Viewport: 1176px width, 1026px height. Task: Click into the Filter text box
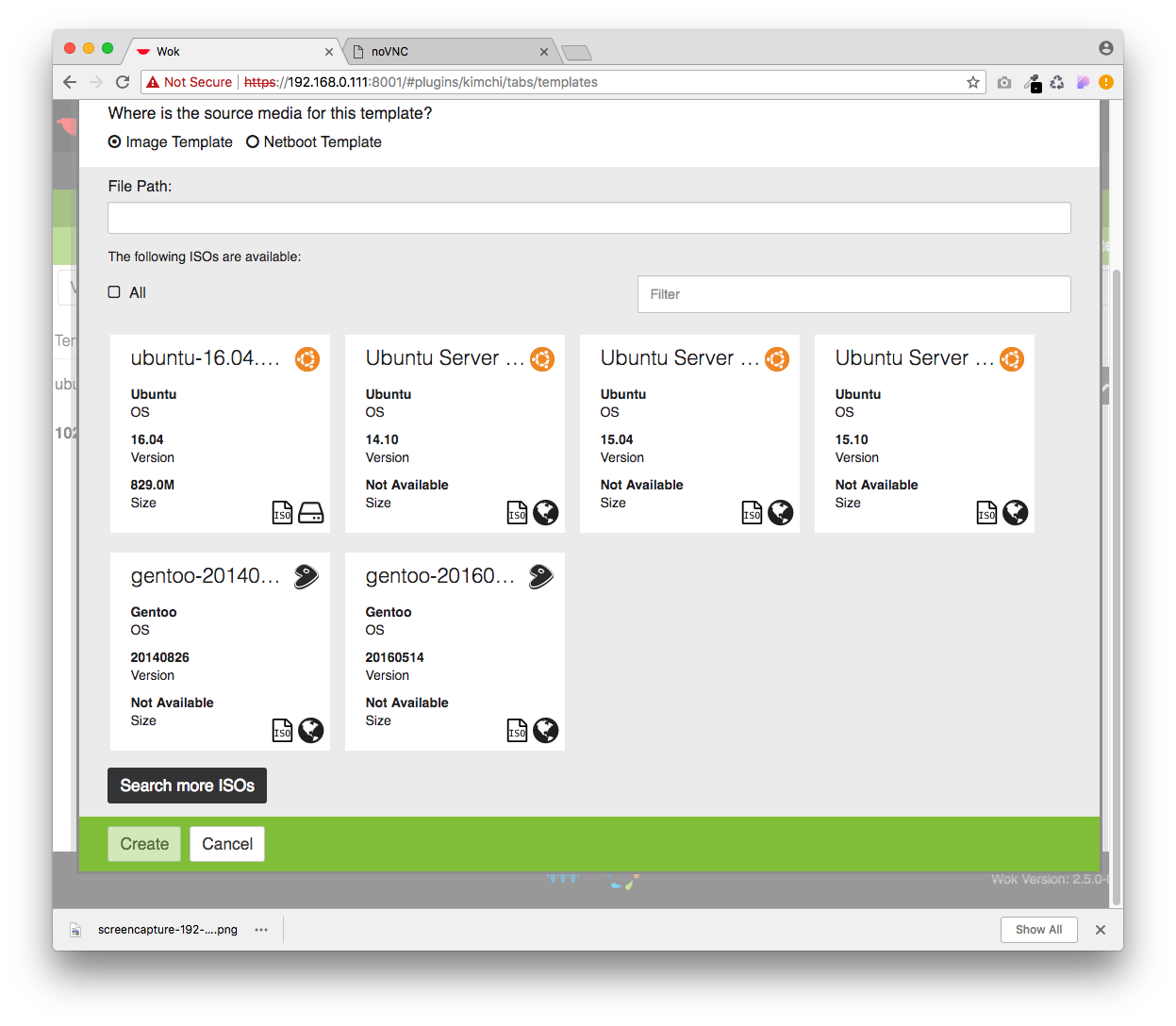(x=853, y=294)
